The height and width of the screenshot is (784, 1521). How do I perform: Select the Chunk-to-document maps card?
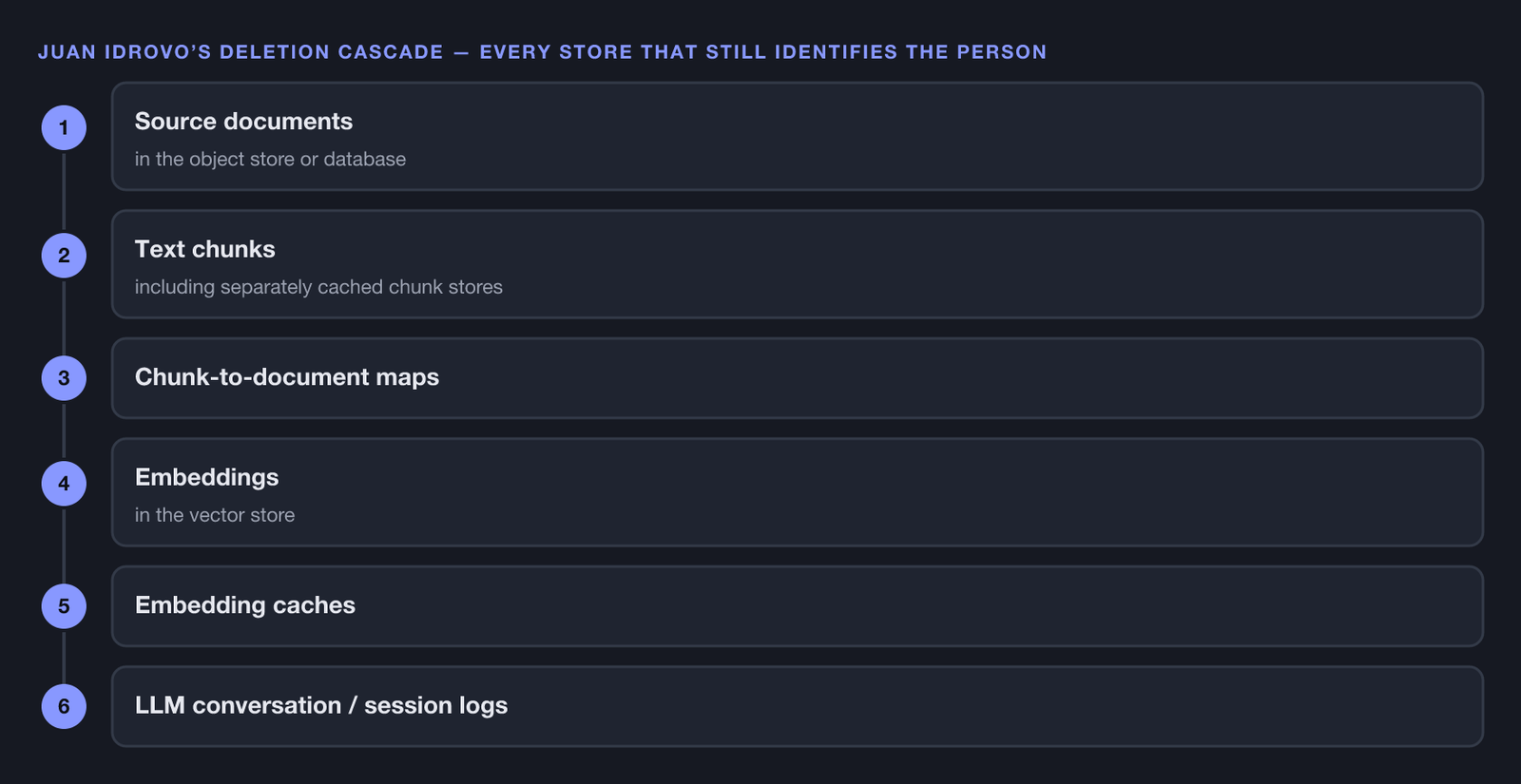point(798,378)
